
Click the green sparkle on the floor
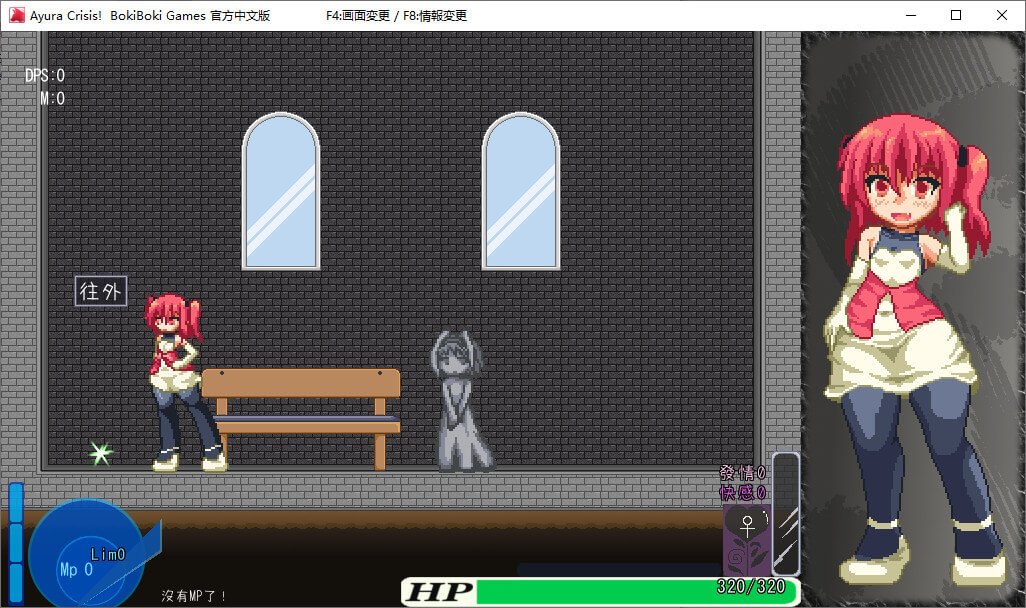pyautogui.click(x=100, y=453)
